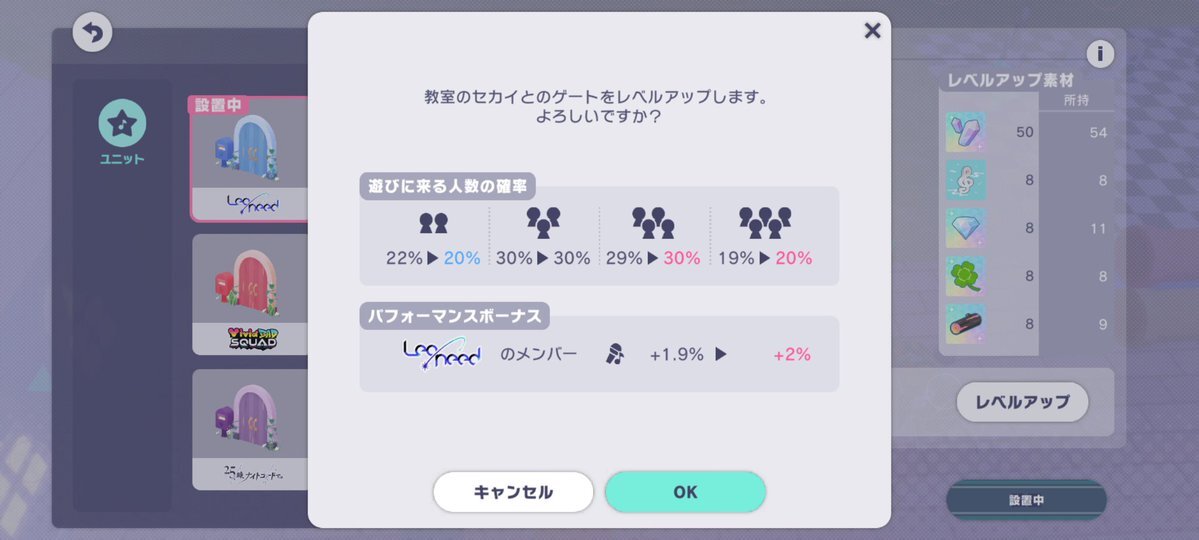Click the Leo/need logo in bonus row
Image resolution: width=1199 pixels, height=540 pixels.
pyautogui.click(x=442, y=355)
